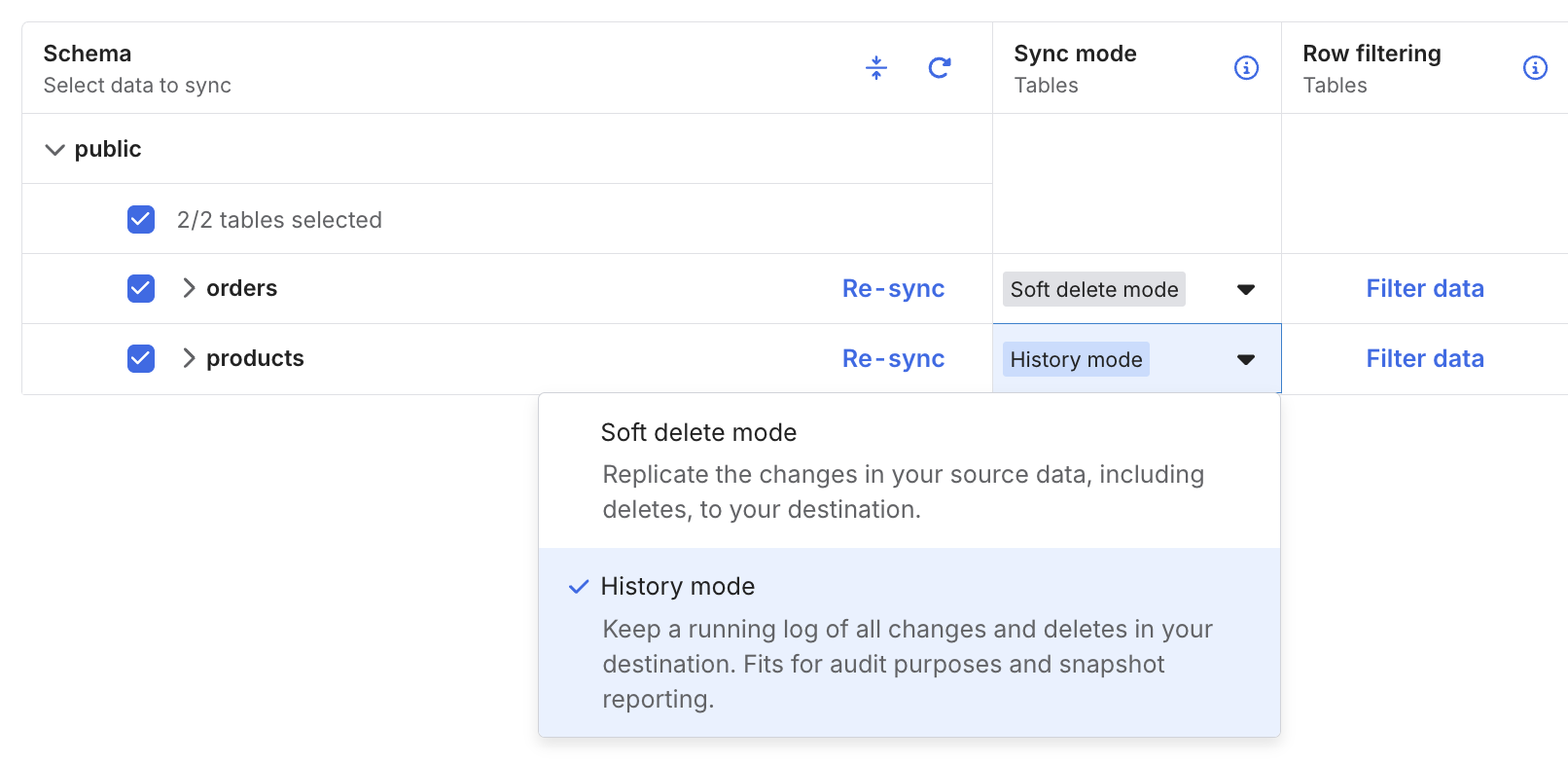
Task: Click Re-sync for orders table
Action: coord(893,288)
